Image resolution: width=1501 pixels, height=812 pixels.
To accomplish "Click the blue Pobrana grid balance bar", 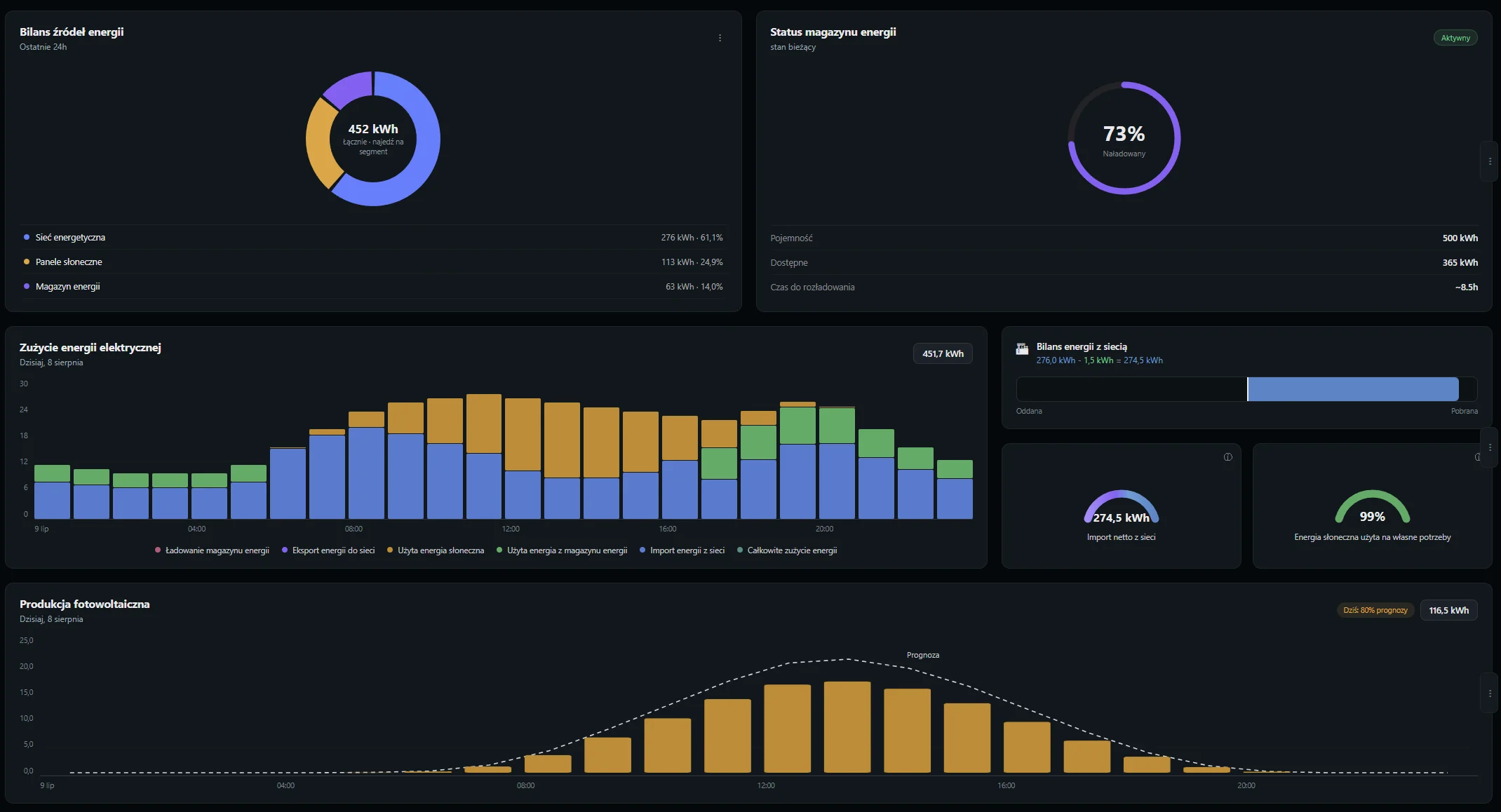I will [x=1353, y=389].
